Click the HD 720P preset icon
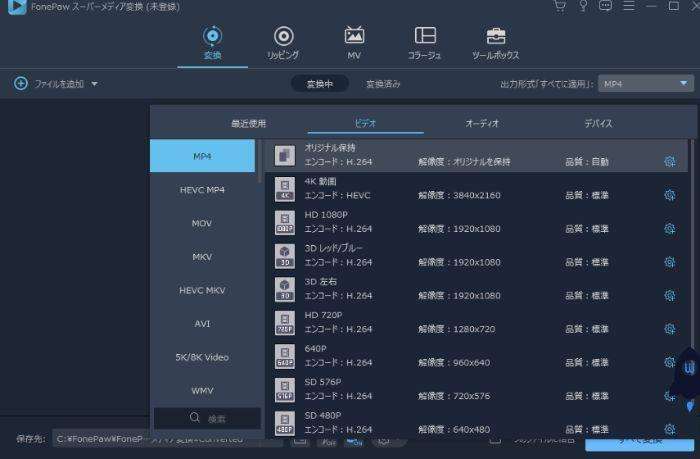Viewport: 700px width, 459px height. (285, 323)
